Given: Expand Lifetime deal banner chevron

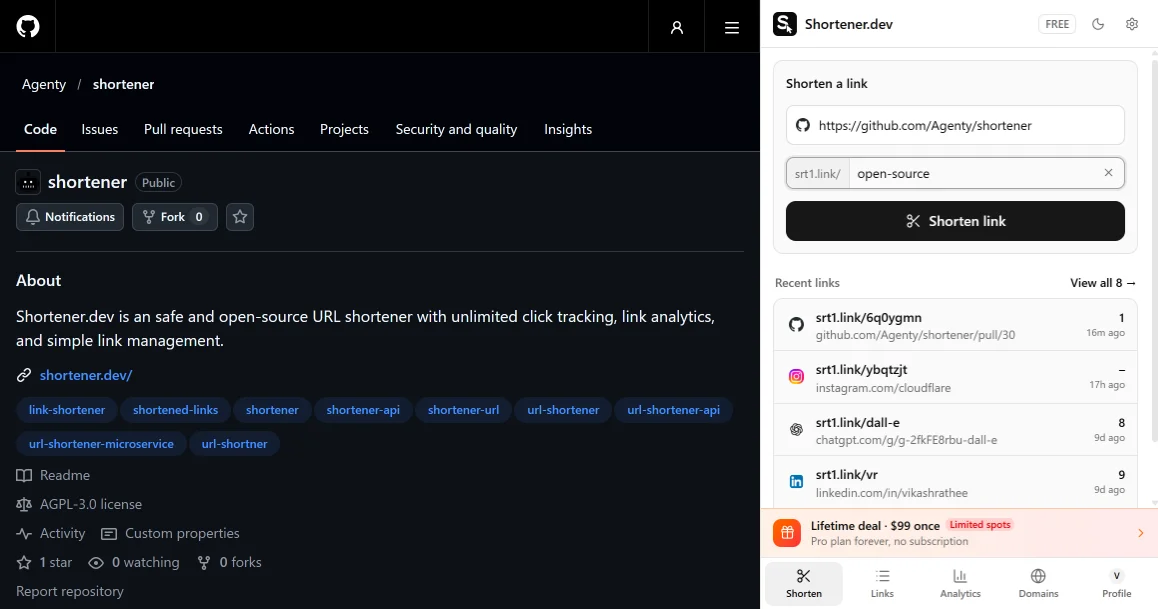Looking at the screenshot, I should pos(1140,532).
